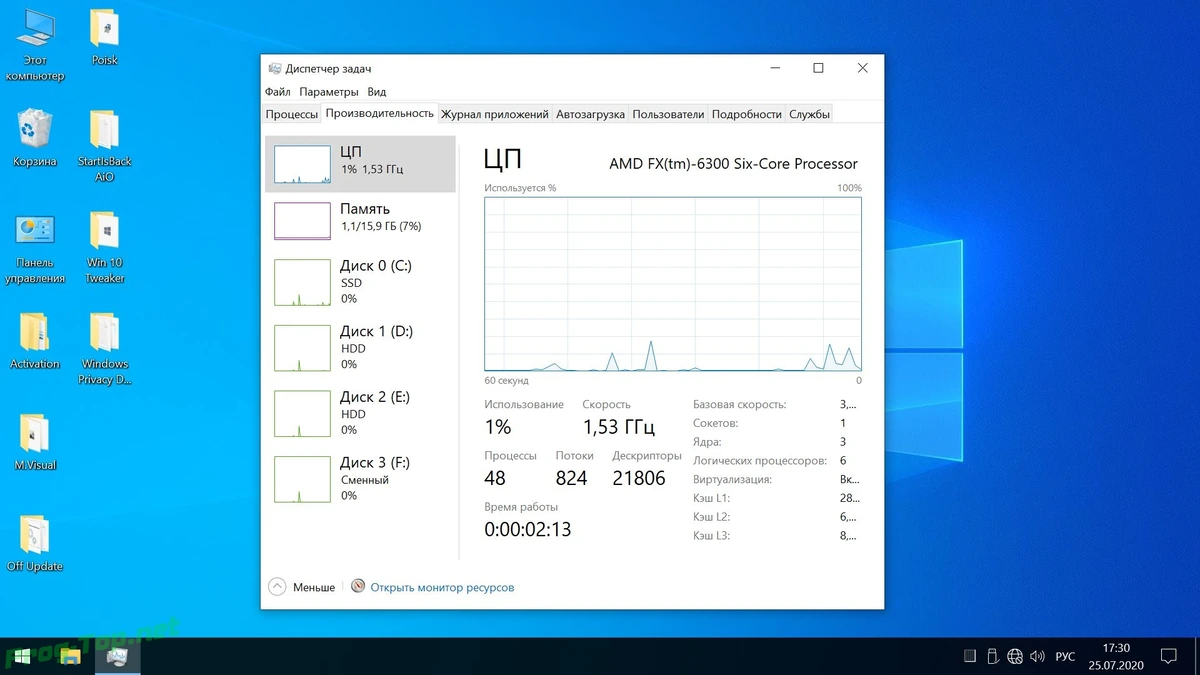The height and width of the screenshot is (675, 1200).
Task: Switch to the Автозагрузка tab
Action: click(x=591, y=114)
